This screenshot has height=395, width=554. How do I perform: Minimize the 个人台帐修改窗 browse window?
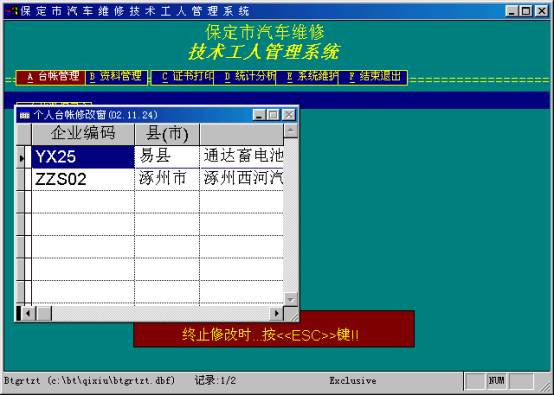pos(259,115)
